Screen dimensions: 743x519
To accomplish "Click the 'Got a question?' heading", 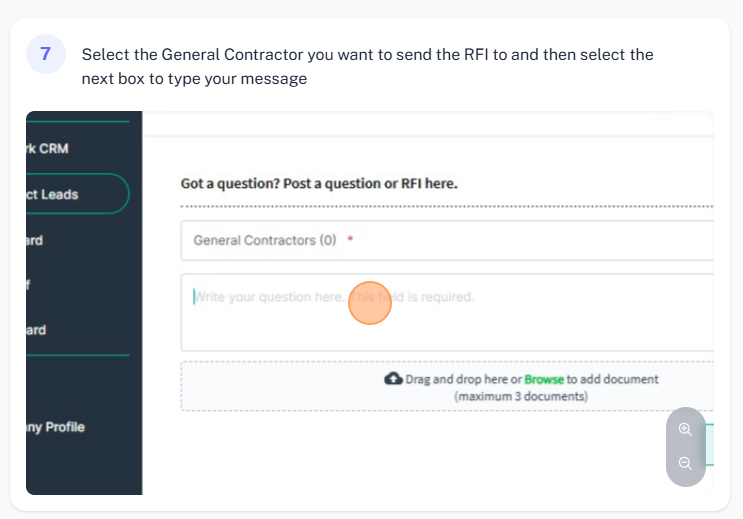I will click(x=319, y=183).
